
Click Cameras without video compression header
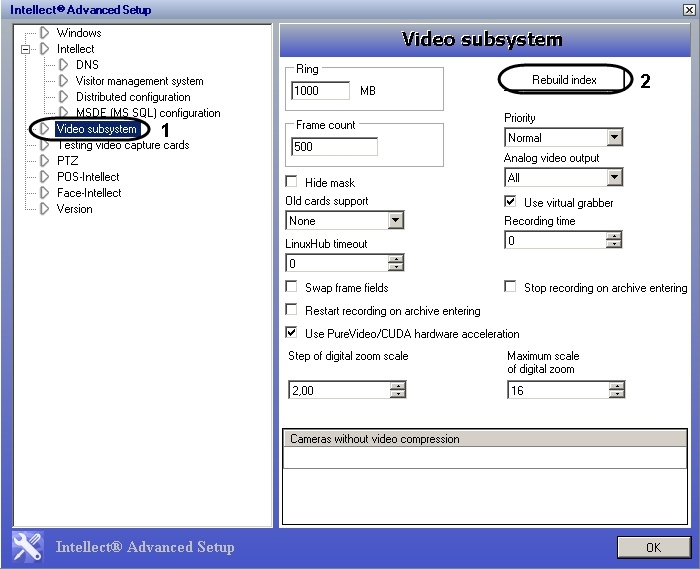[x=485, y=439]
